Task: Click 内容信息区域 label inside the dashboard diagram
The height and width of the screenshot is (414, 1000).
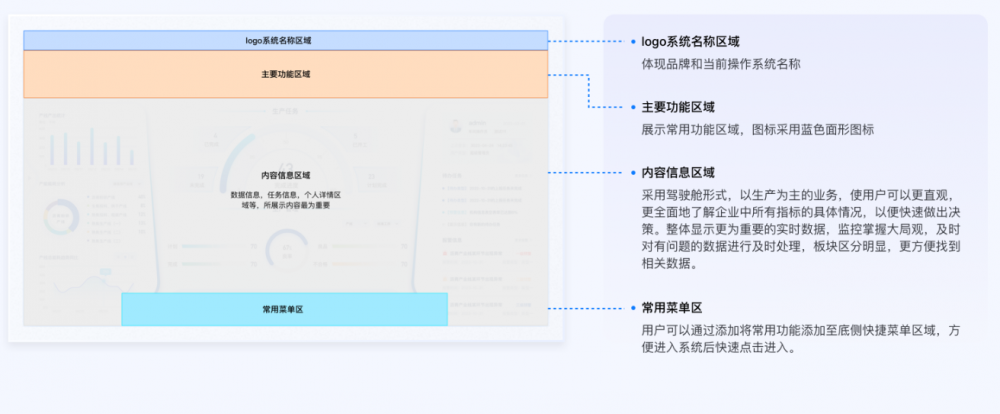Action: [x=285, y=175]
